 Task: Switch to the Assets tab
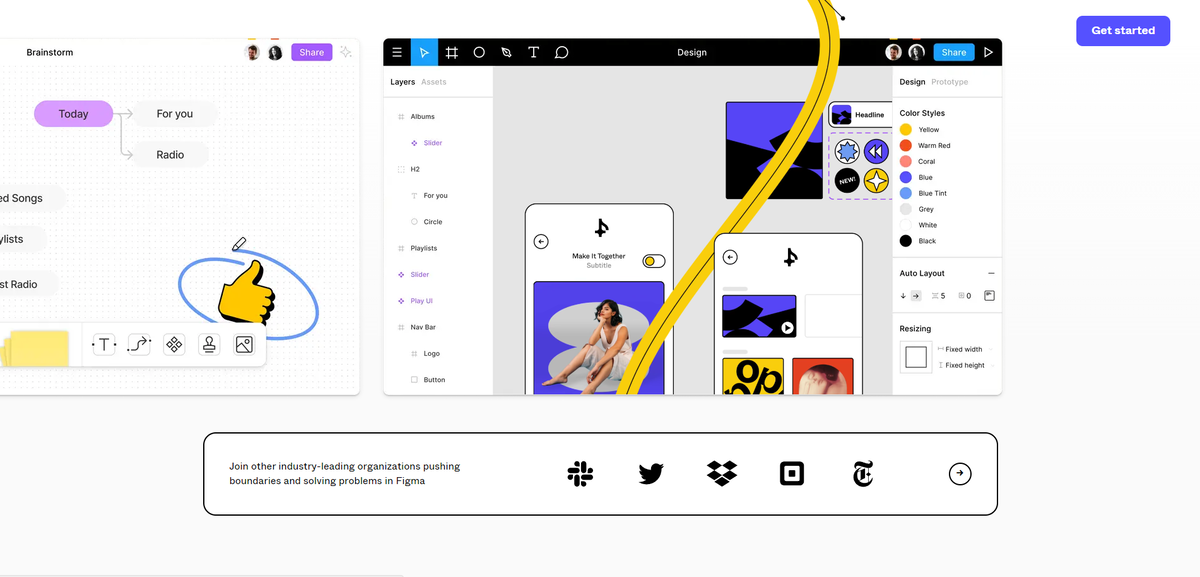click(434, 82)
